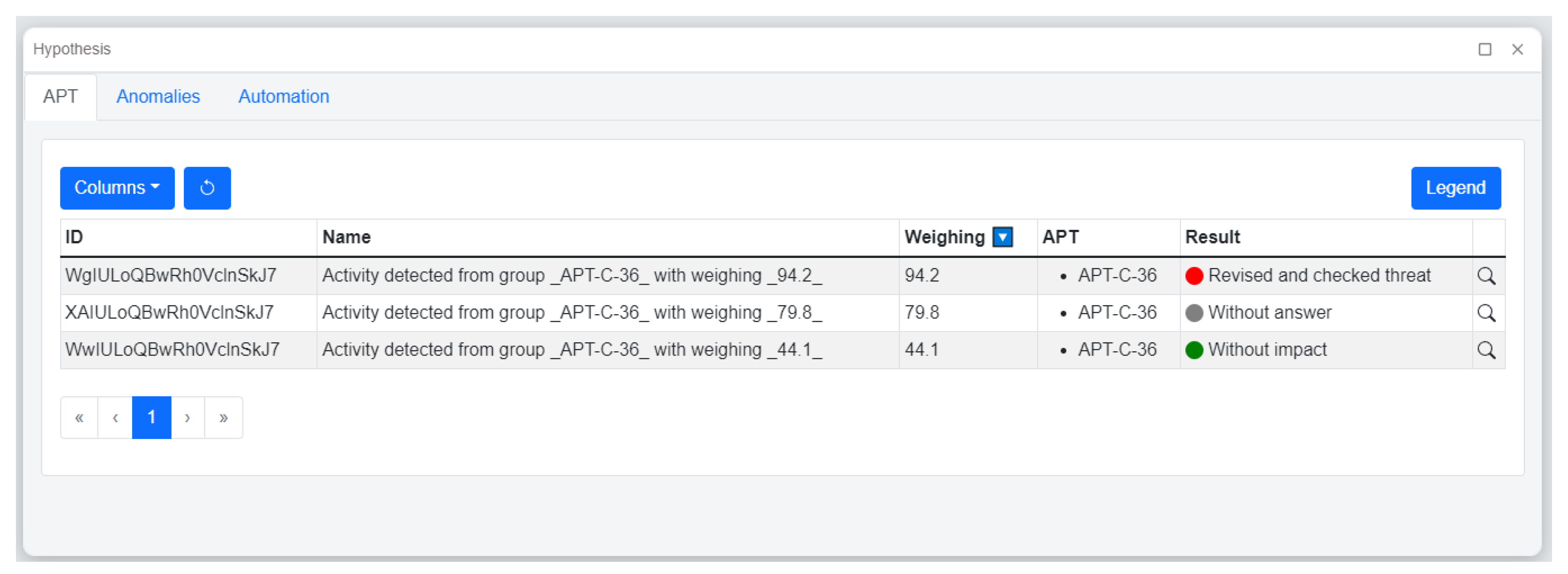Switch to the Anomalies tab
The height and width of the screenshot is (574, 1568).
pos(158,96)
